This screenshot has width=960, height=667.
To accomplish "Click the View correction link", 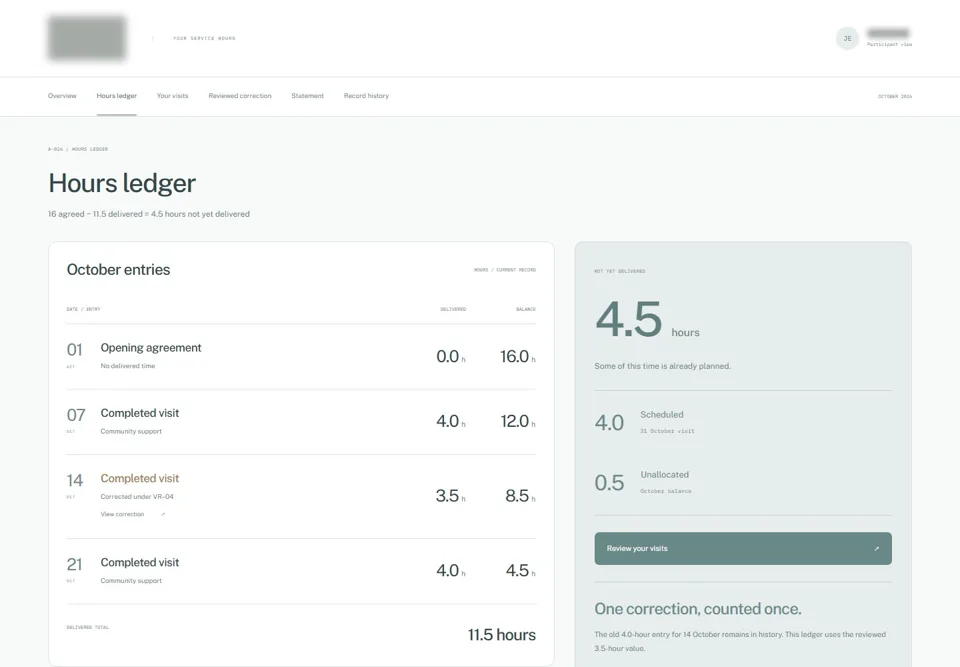I will tap(133, 514).
